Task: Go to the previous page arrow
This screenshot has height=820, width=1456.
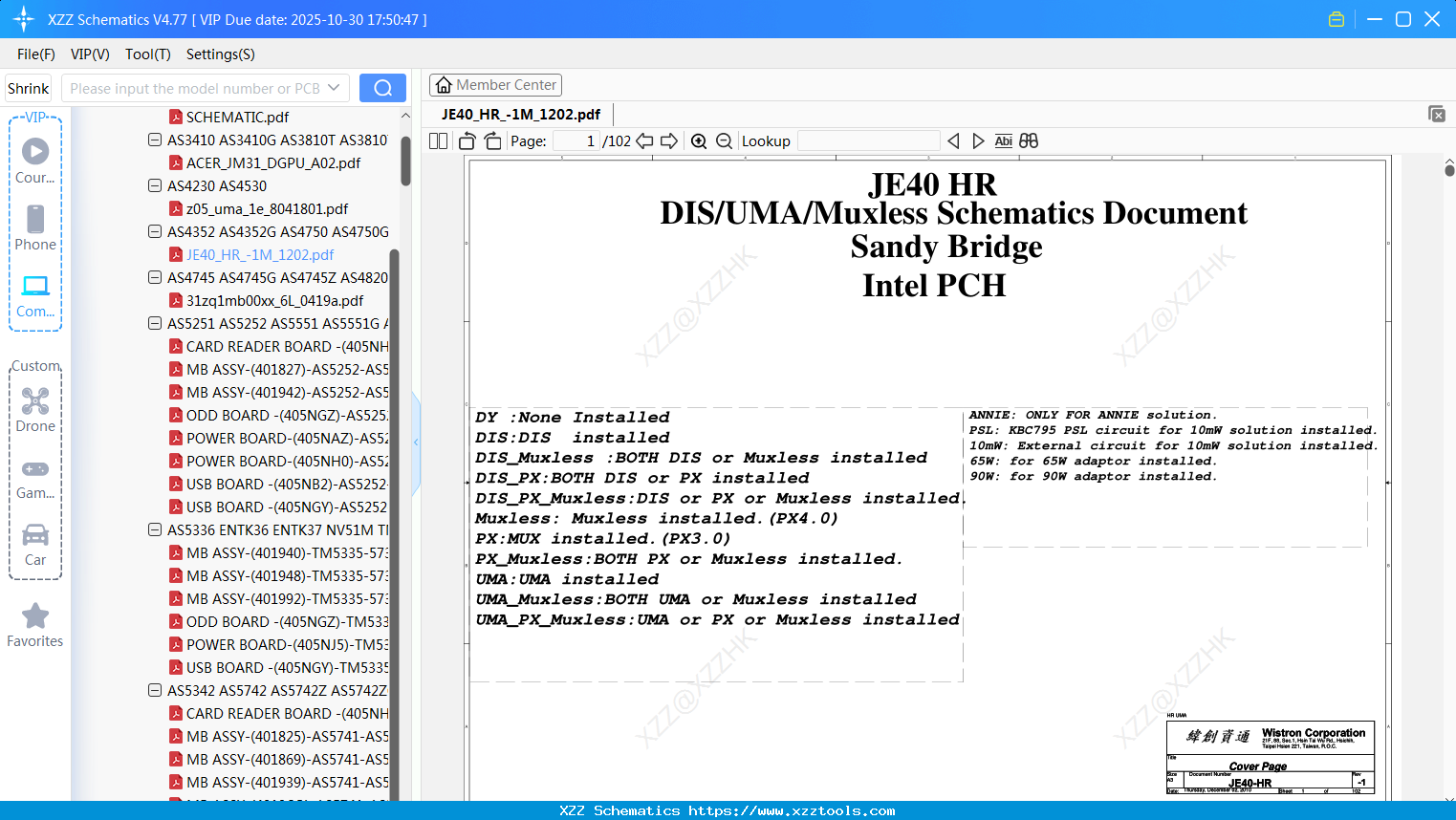Action: [645, 141]
